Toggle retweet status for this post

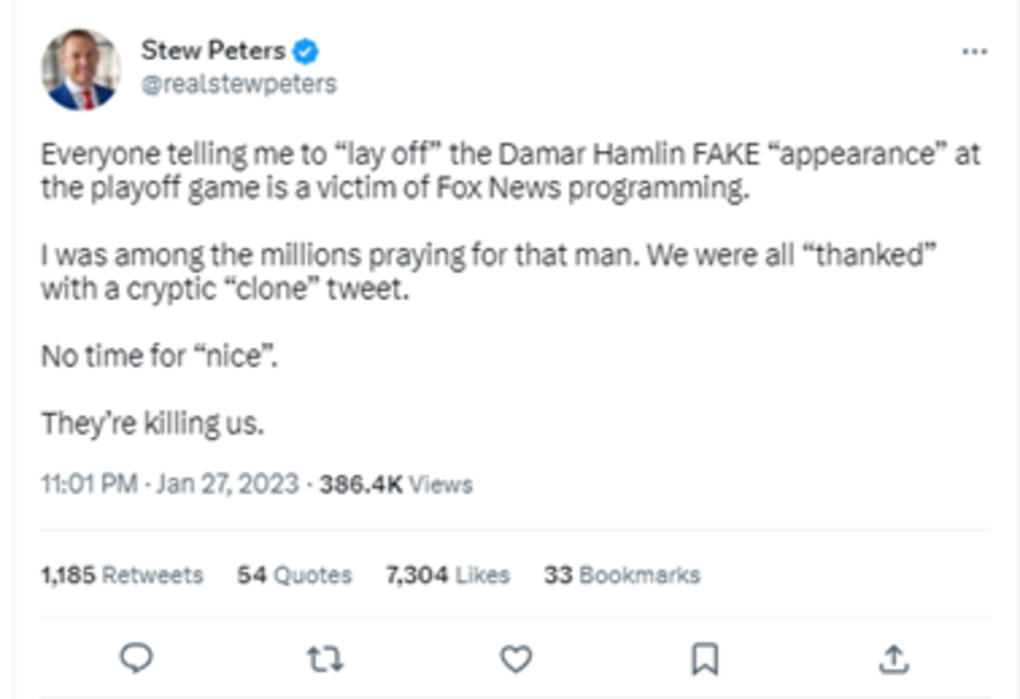pos(327,656)
